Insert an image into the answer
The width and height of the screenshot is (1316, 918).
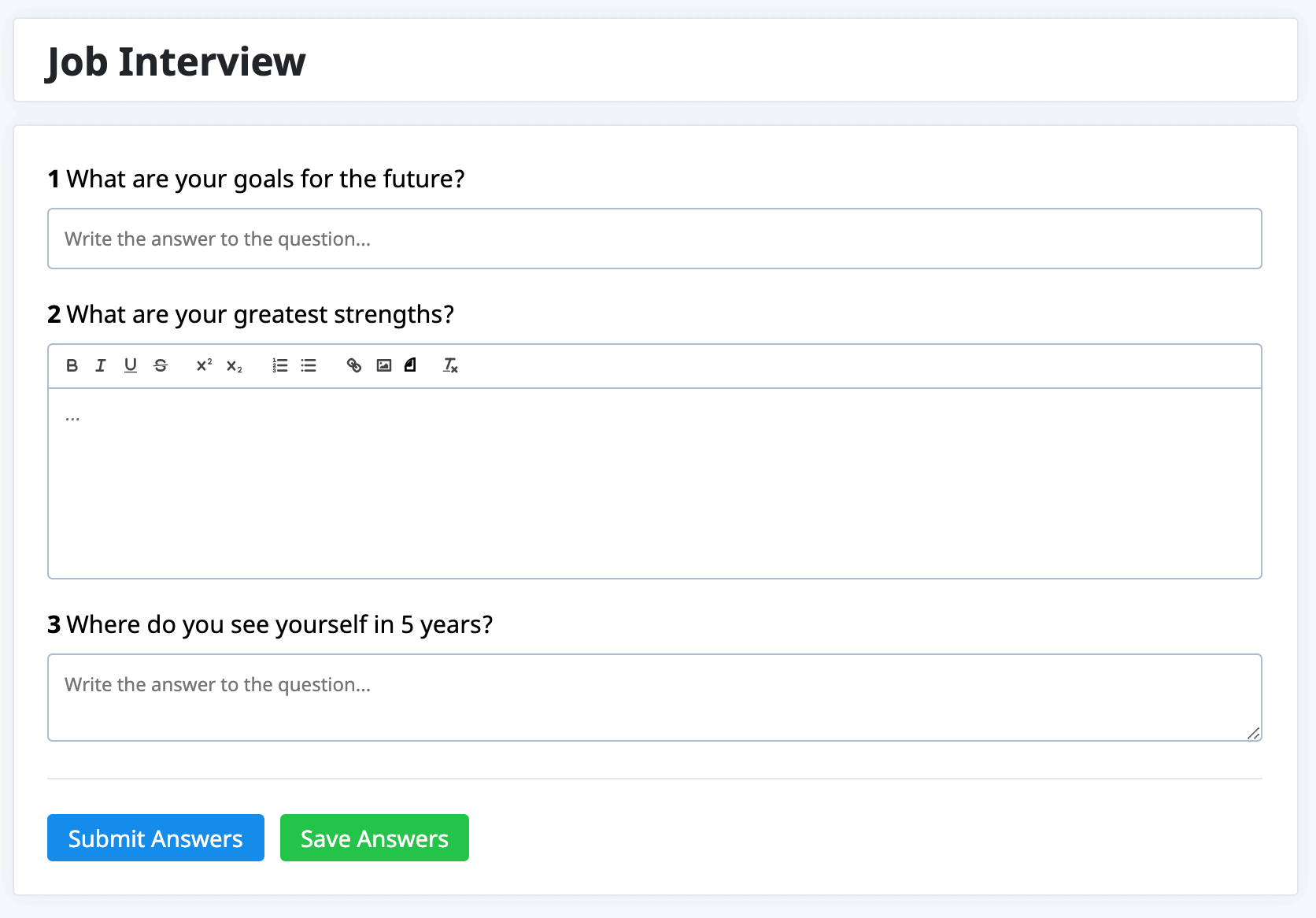click(x=384, y=365)
